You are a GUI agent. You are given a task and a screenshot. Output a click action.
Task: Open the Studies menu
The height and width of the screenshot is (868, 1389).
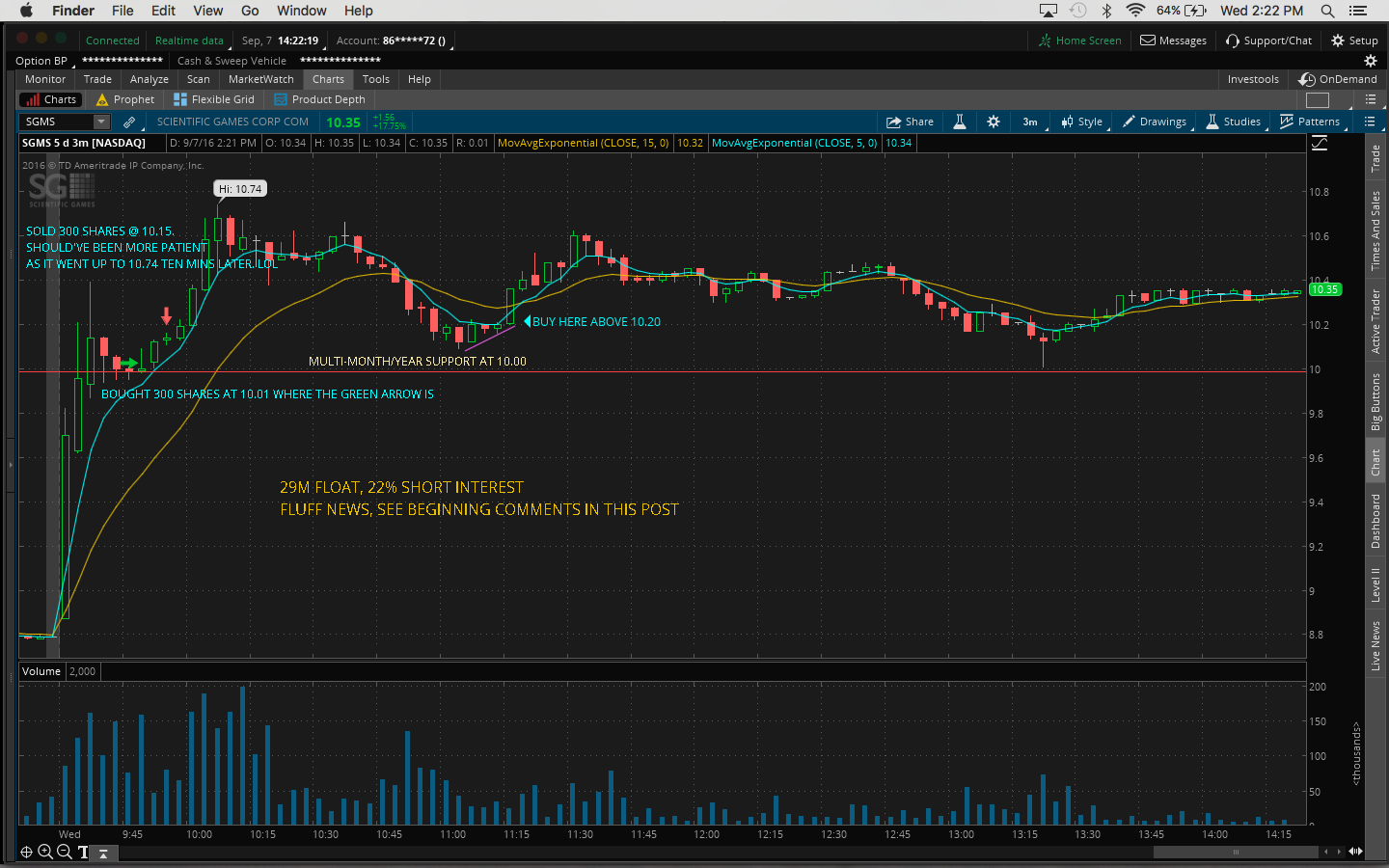pyautogui.click(x=1234, y=122)
